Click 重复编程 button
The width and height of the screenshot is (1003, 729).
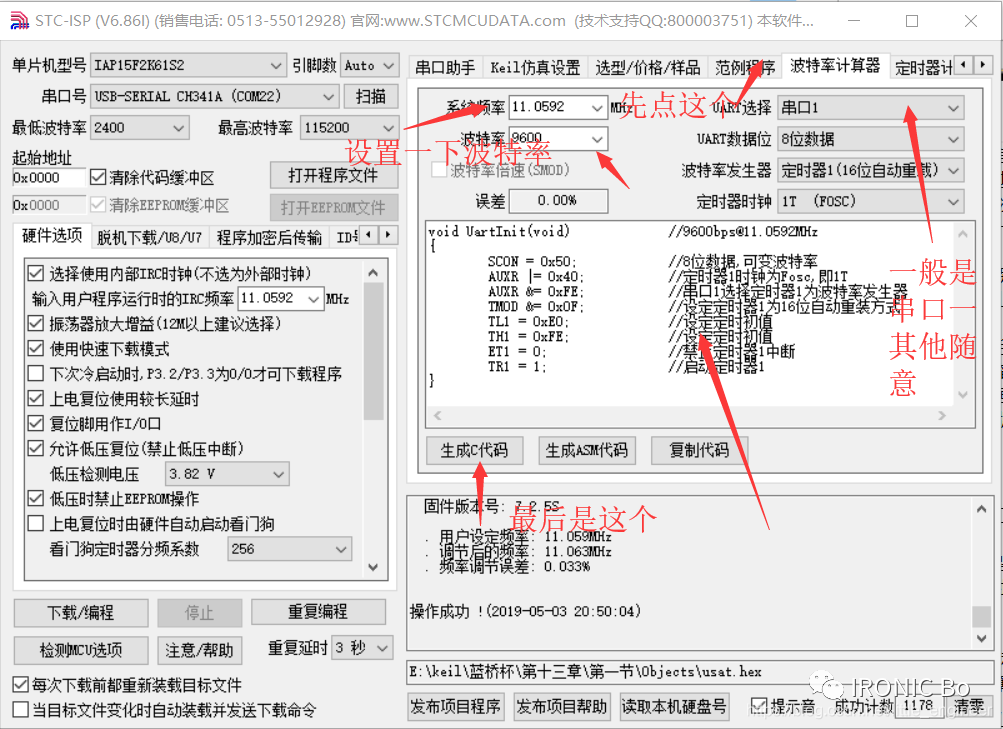[x=318, y=612]
